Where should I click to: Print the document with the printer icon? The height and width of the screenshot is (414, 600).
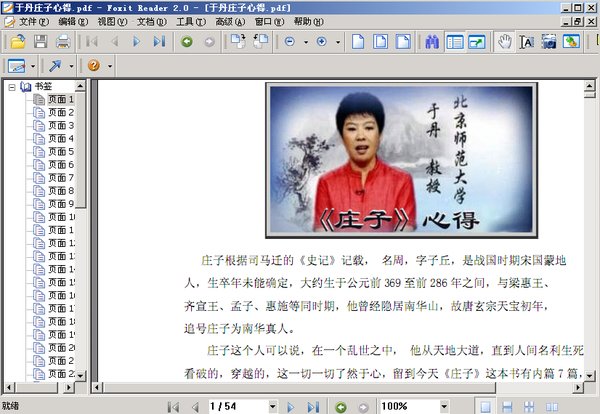pos(63,41)
